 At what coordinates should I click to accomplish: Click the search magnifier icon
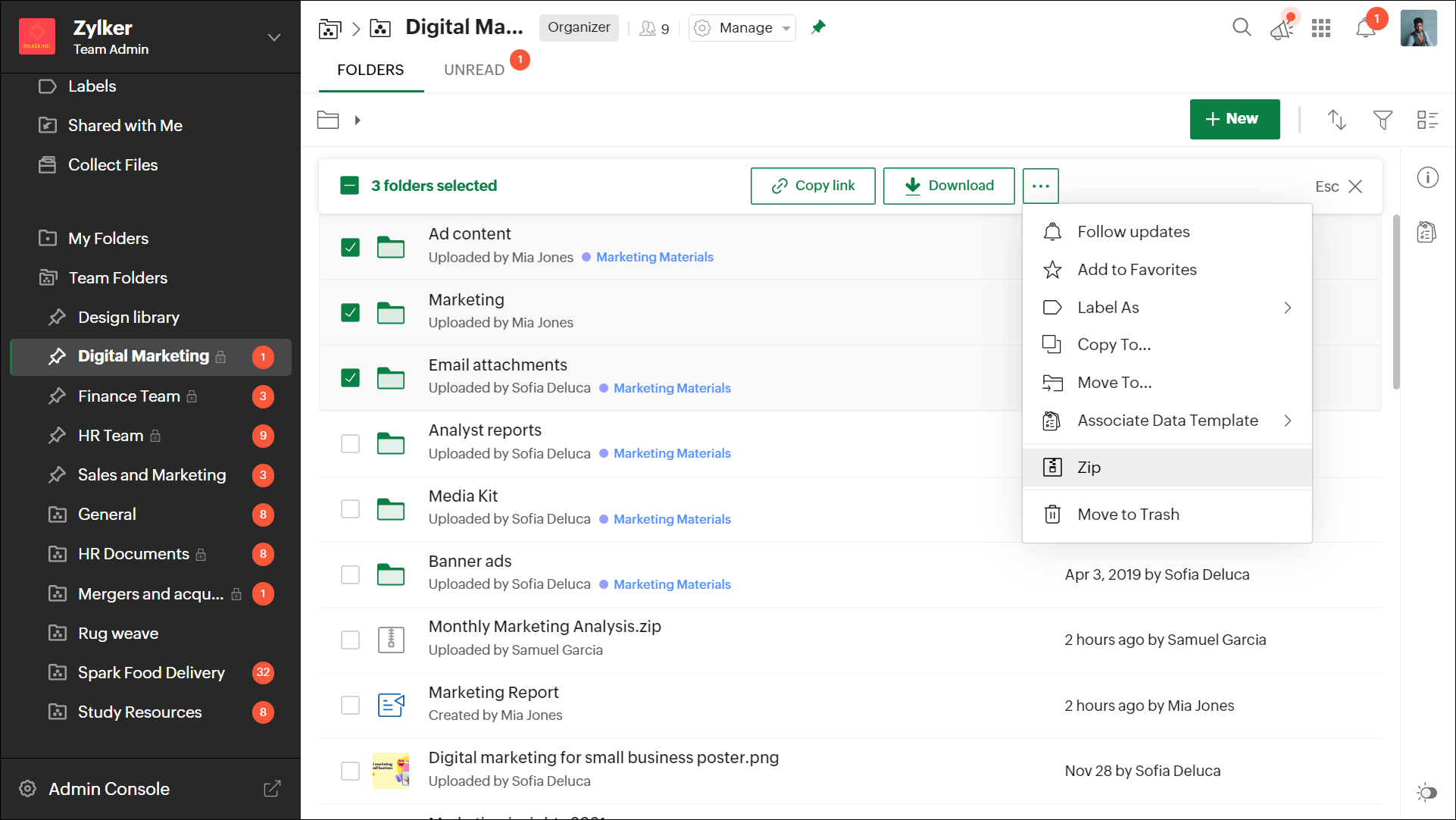[1241, 28]
